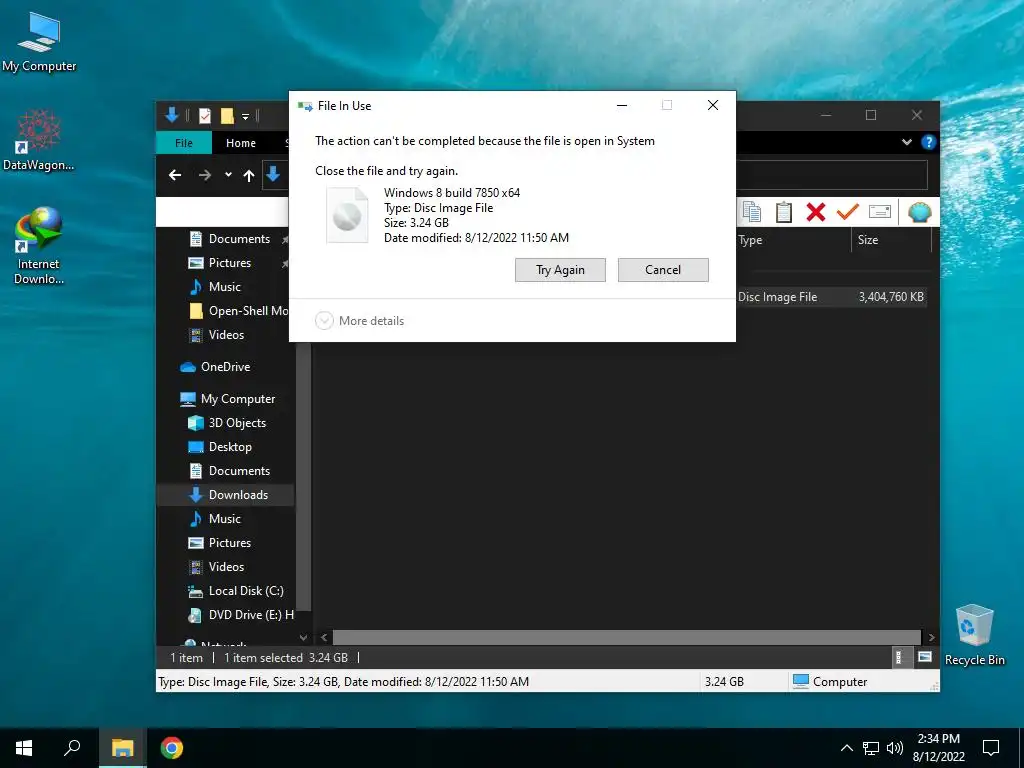Viewport: 1024px width, 768px height.
Task: Open notification center on taskbar
Action: [x=991, y=748]
